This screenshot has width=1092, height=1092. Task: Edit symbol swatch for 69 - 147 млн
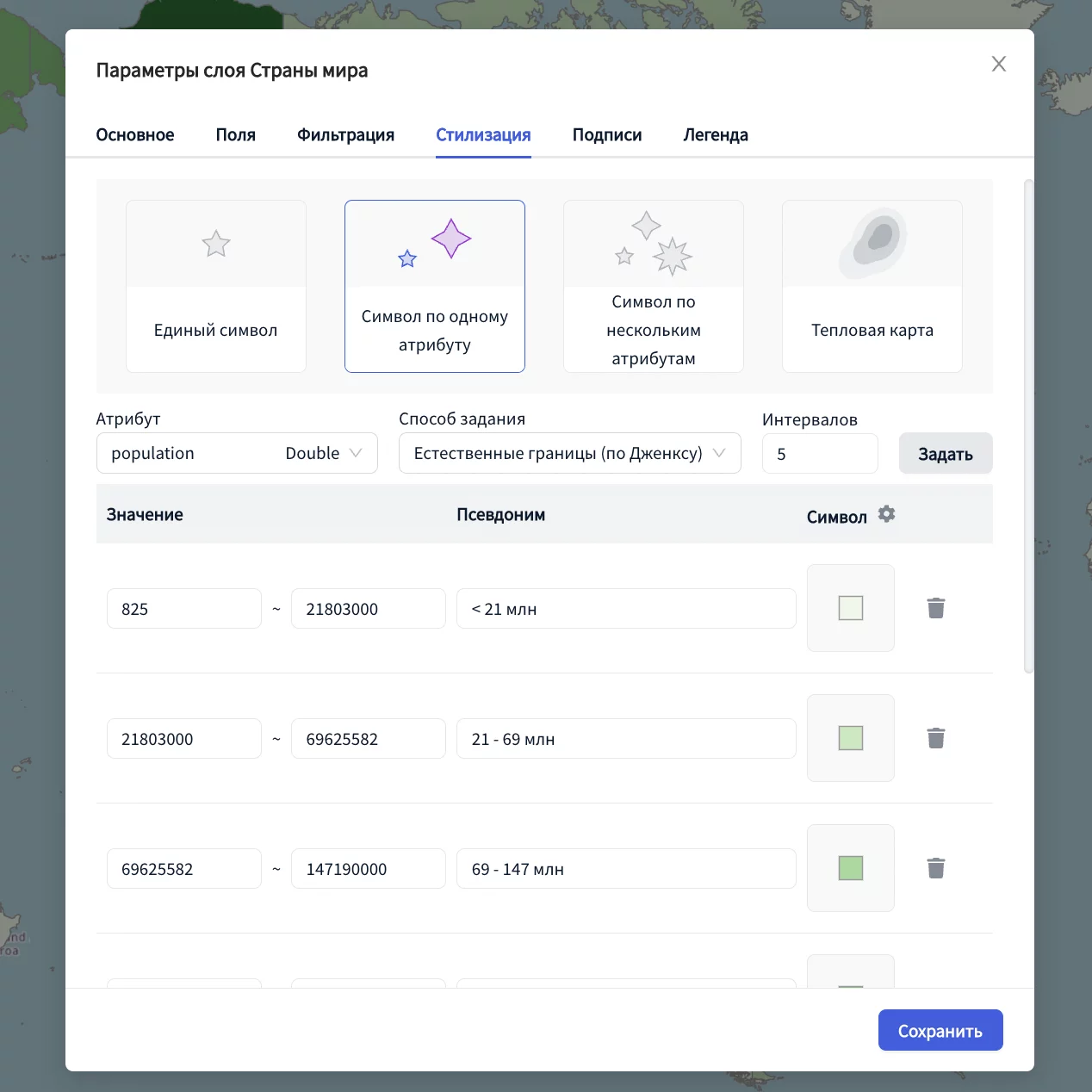point(850,868)
